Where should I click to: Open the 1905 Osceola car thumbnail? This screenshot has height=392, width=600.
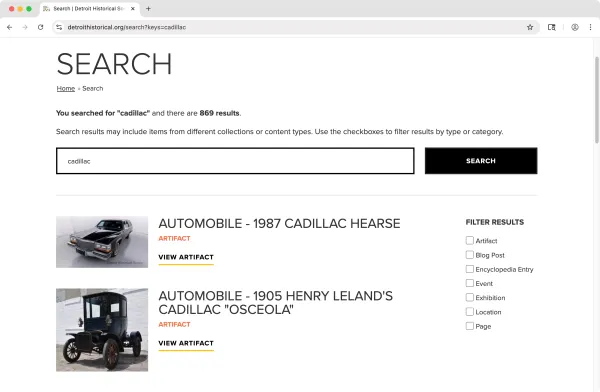[102, 330]
